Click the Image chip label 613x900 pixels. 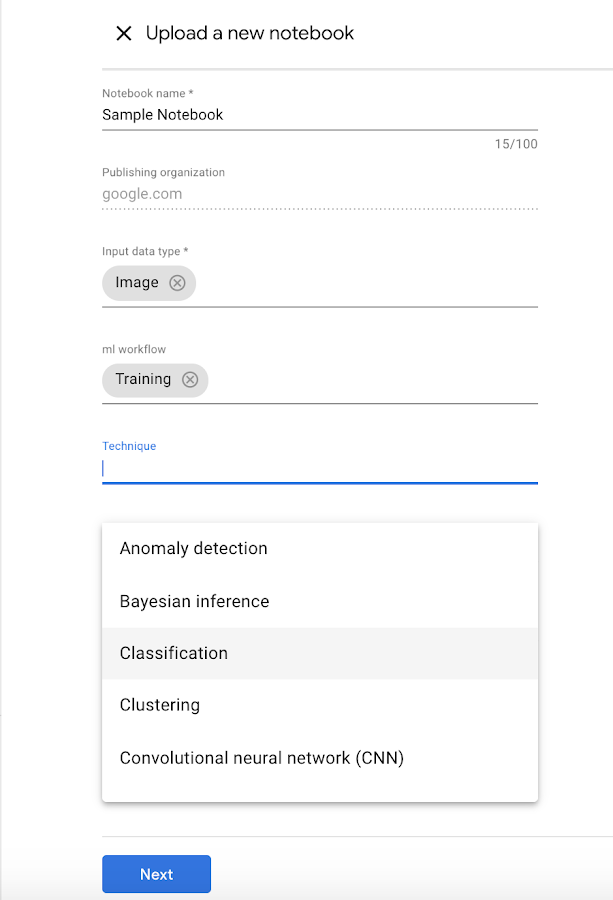tap(137, 283)
